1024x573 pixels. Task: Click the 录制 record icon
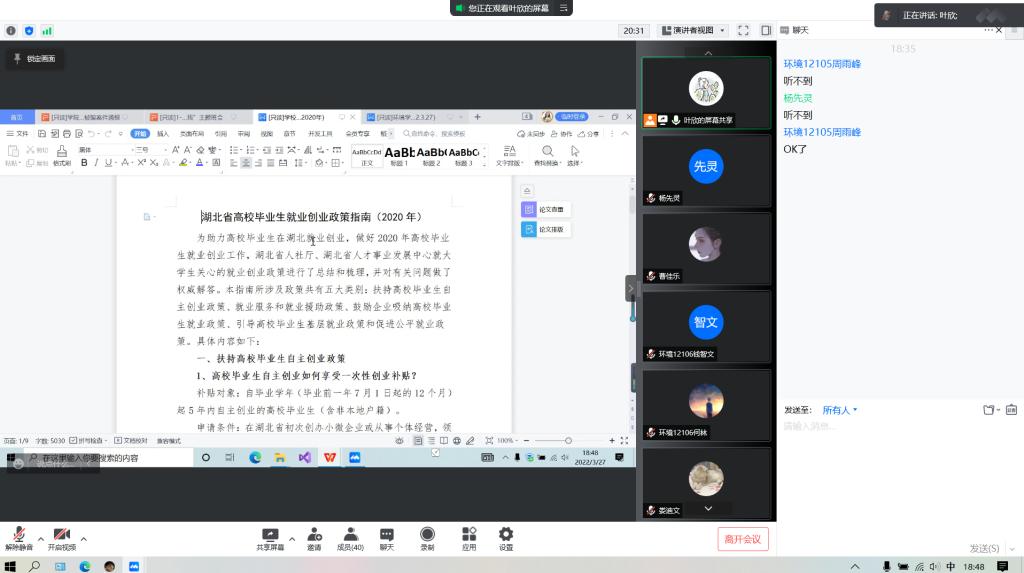pos(427,538)
